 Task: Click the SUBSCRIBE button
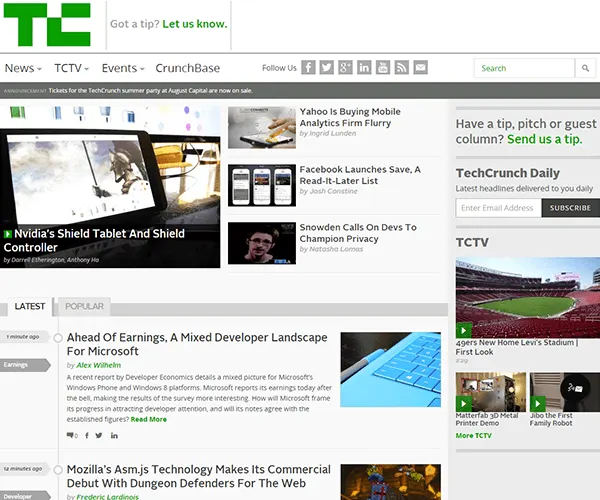click(571, 208)
